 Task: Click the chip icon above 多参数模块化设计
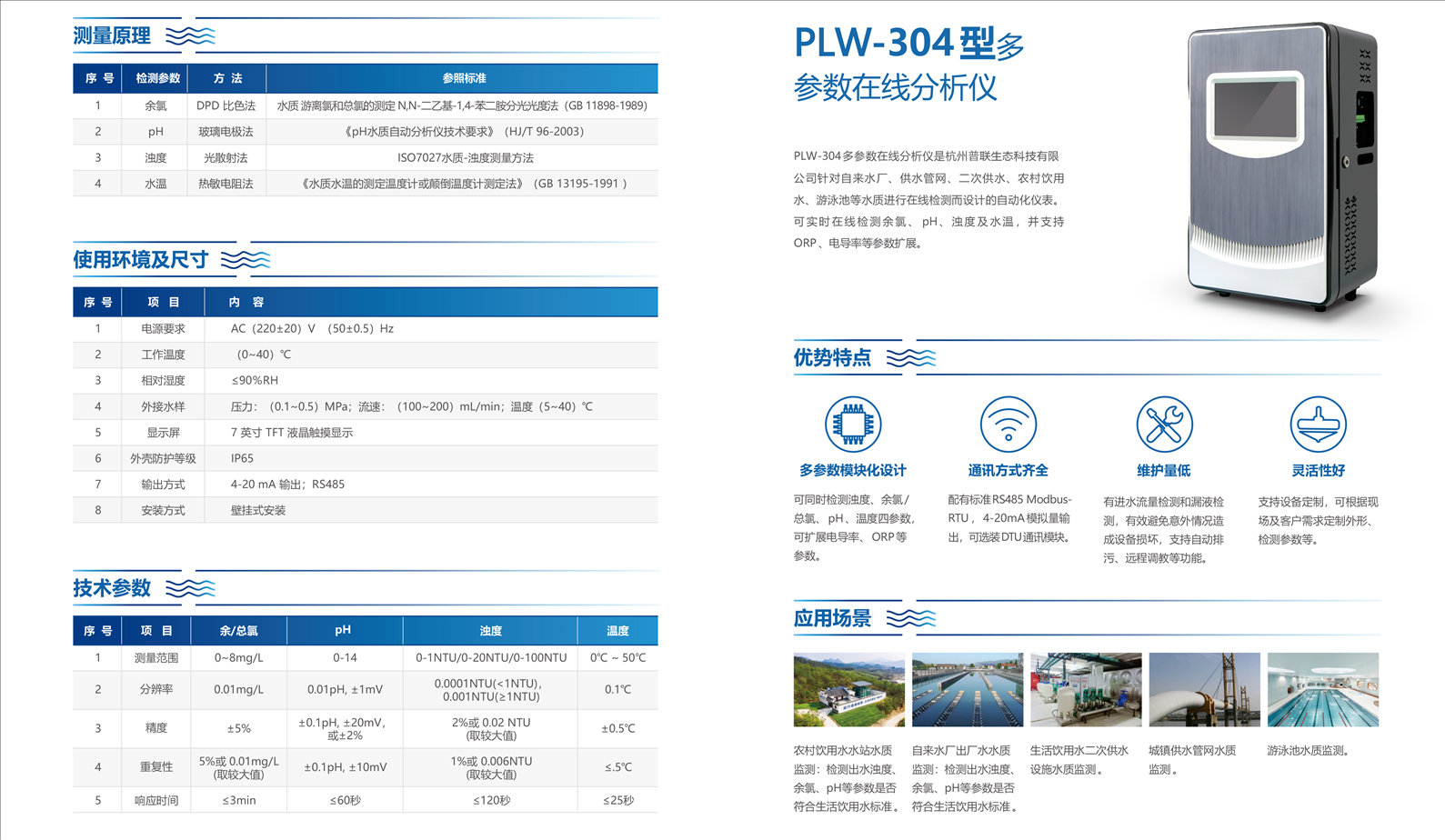(853, 425)
